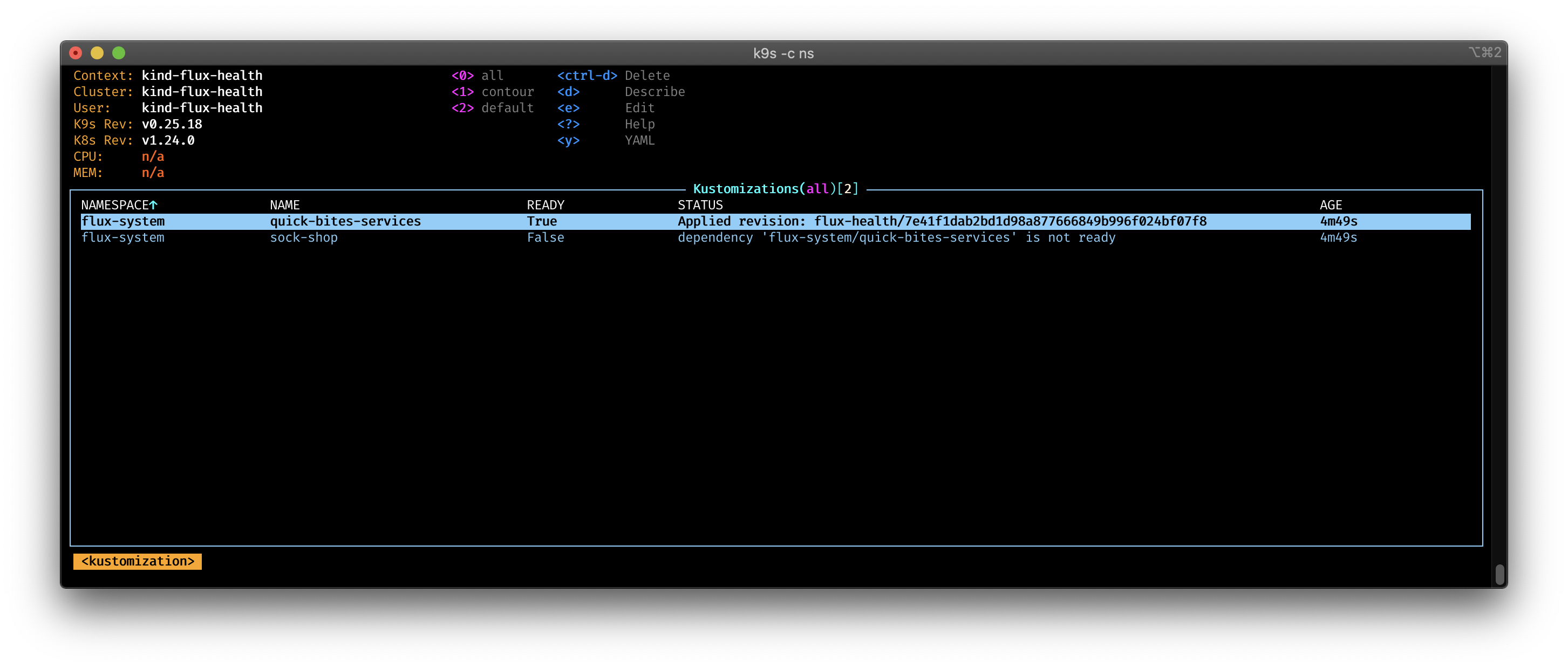Click the <y> YAML command hint

605,140
